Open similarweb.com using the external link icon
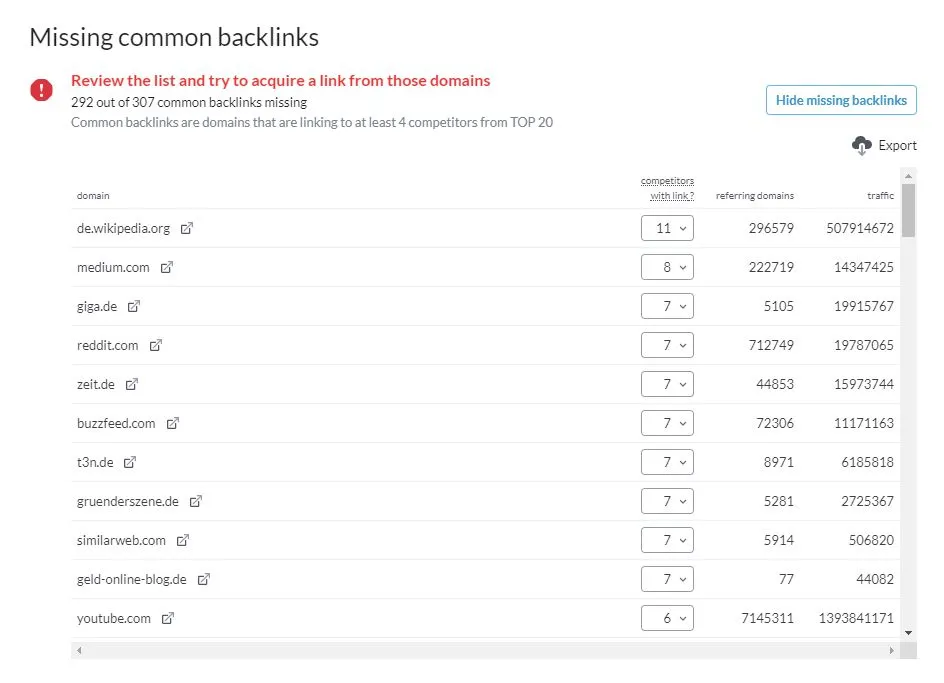Screen dimensions: 944x683 (180, 540)
